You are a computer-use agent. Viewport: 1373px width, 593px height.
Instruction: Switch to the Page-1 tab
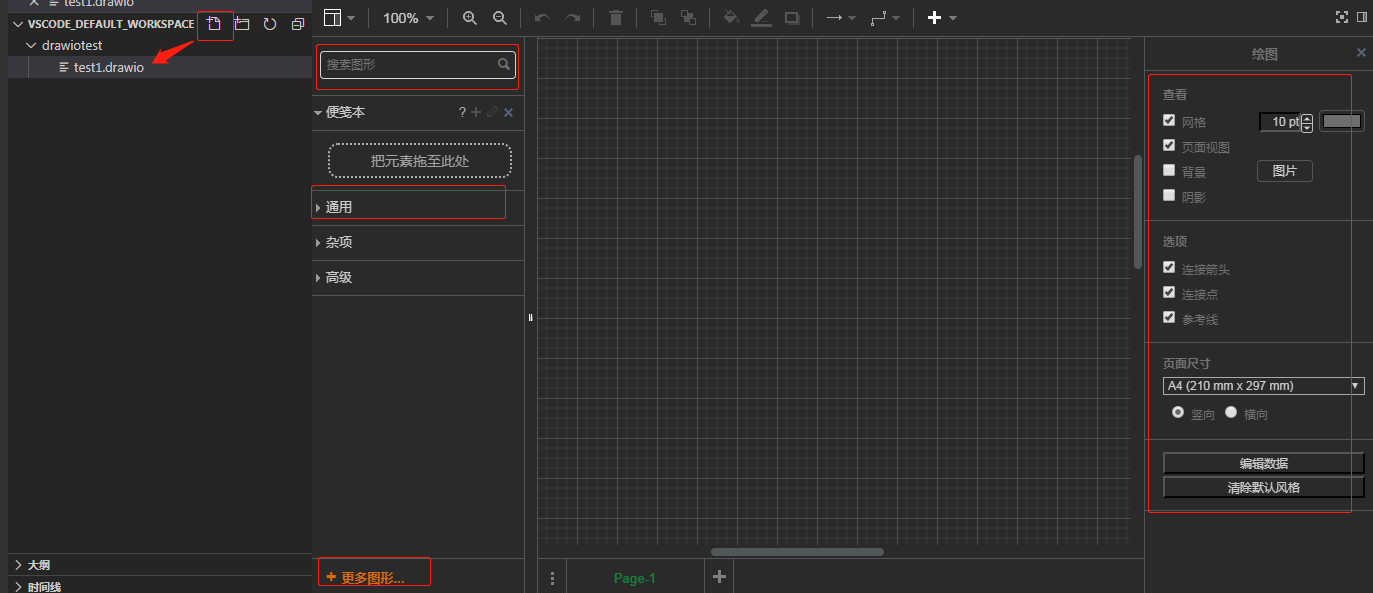tap(634, 577)
